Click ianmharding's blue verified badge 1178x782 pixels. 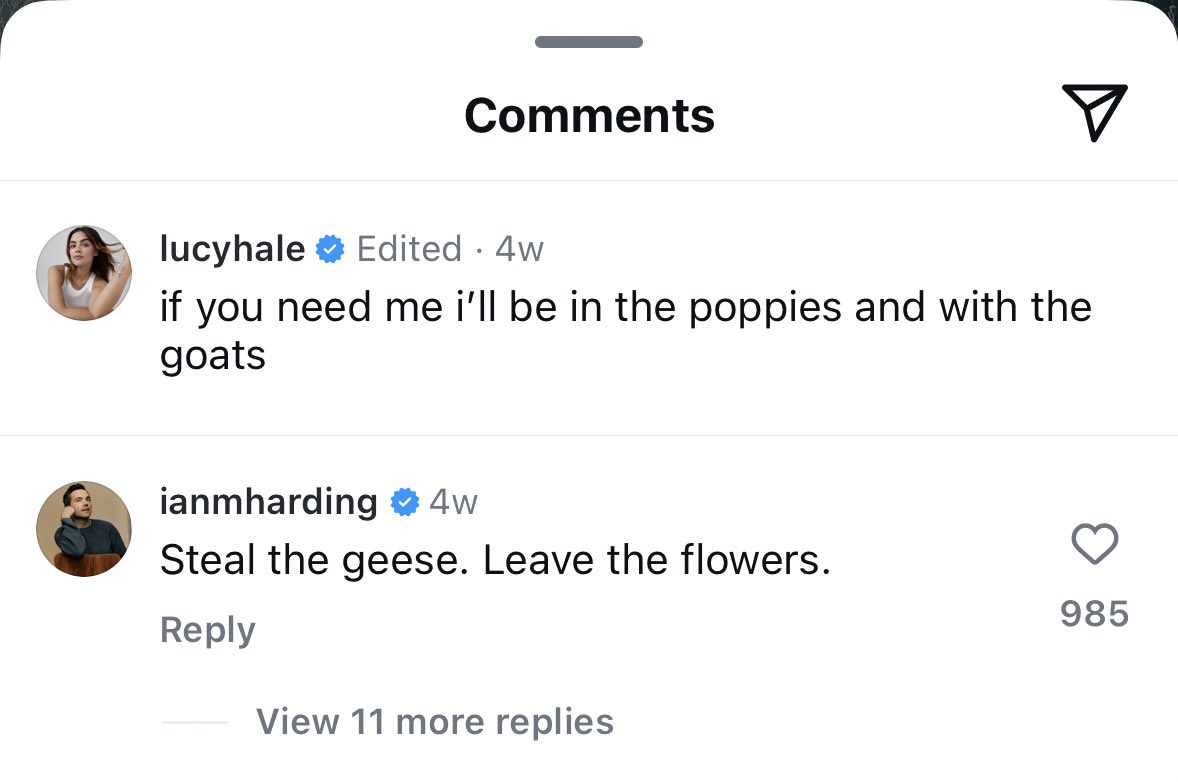point(405,502)
